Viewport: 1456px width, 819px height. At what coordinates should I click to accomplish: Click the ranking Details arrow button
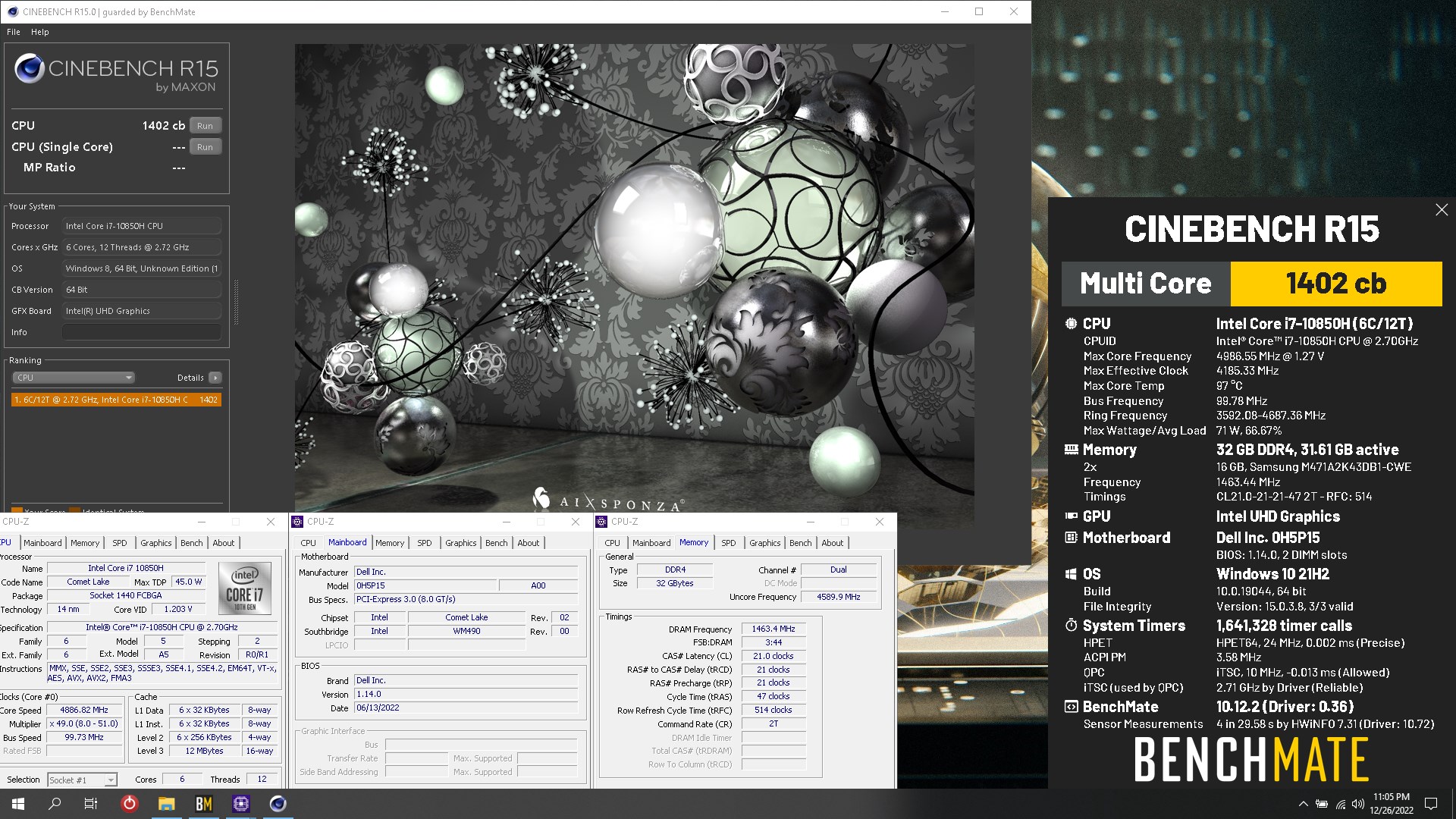[x=215, y=378]
